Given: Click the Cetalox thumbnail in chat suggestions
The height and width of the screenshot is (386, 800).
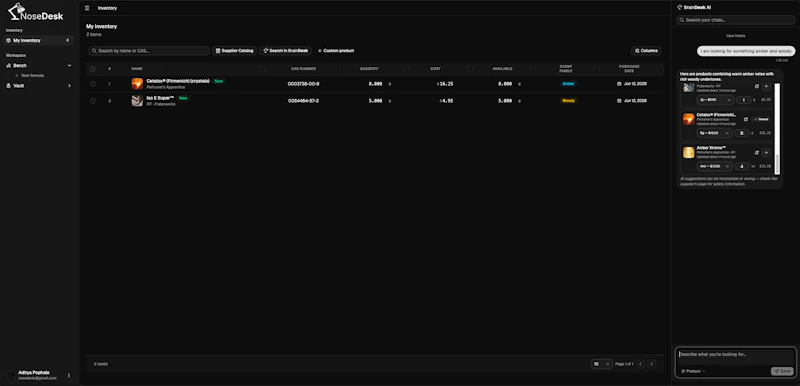Looking at the screenshot, I should (x=689, y=119).
